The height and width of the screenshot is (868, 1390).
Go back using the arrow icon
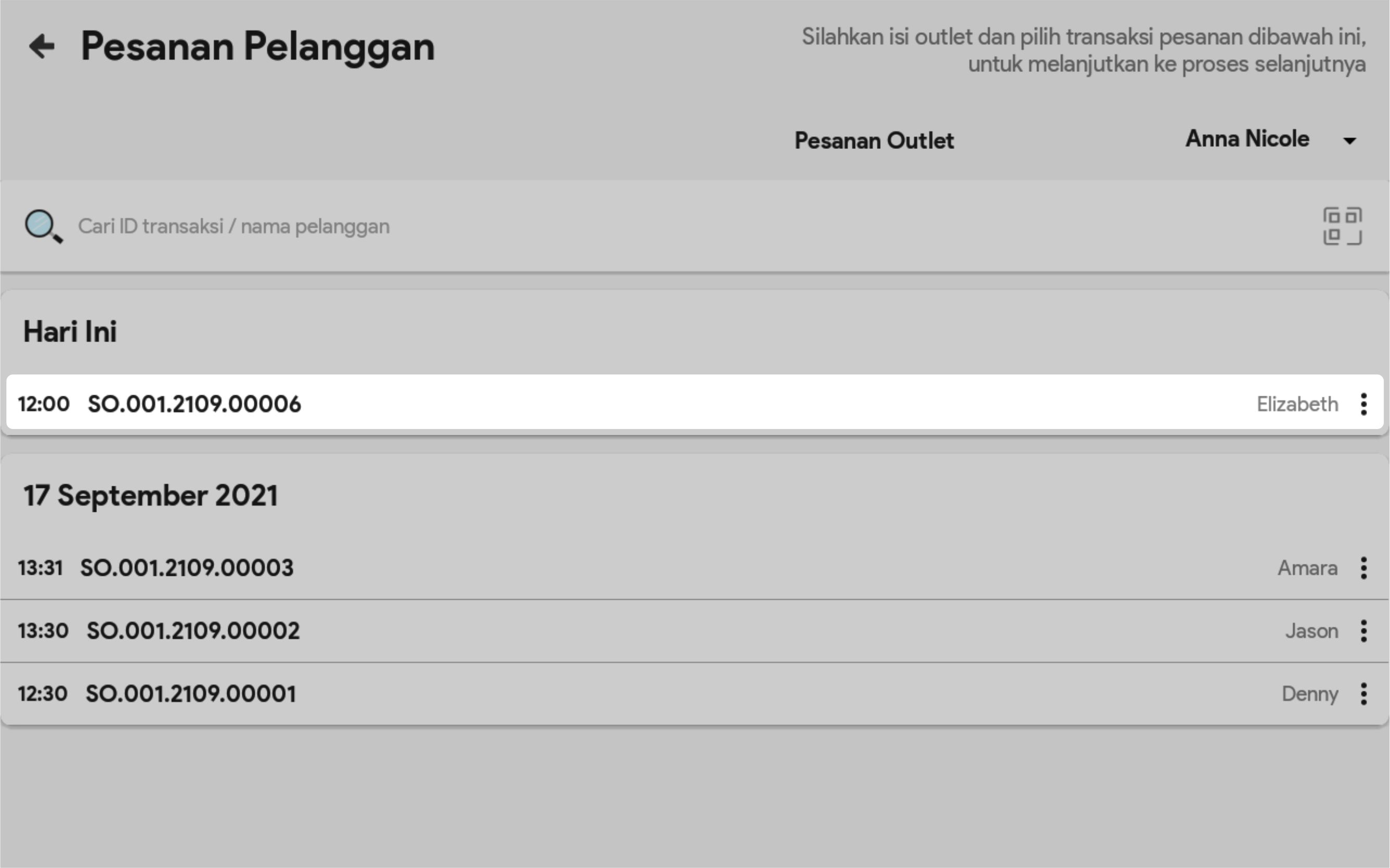click(x=42, y=46)
